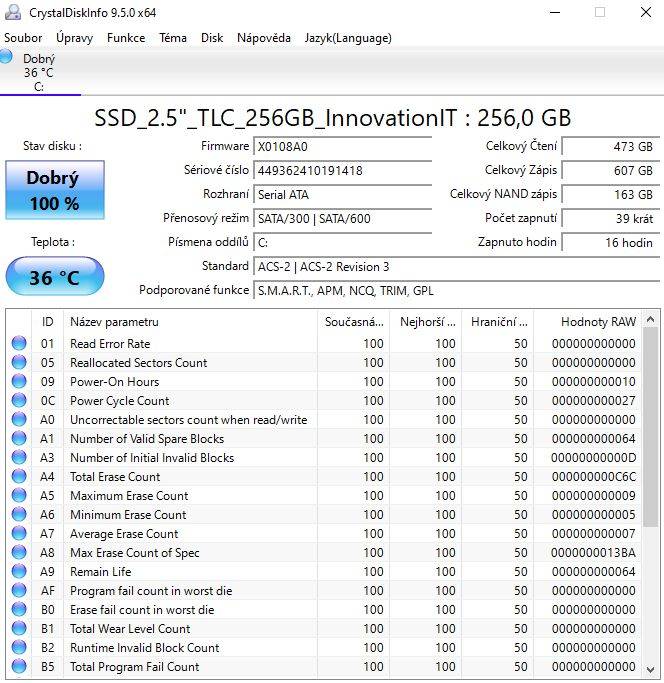Click the Standard field ACS-2 Revision 3
This screenshot has width=664, height=683.
[x=457, y=266]
